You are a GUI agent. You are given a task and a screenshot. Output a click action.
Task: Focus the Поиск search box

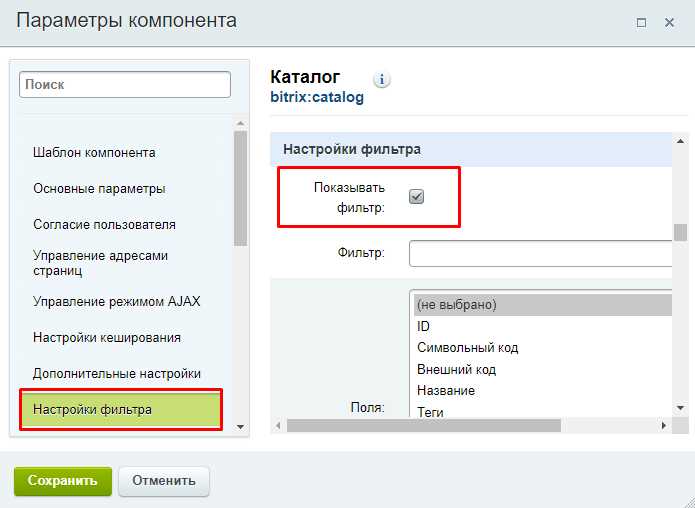point(125,84)
